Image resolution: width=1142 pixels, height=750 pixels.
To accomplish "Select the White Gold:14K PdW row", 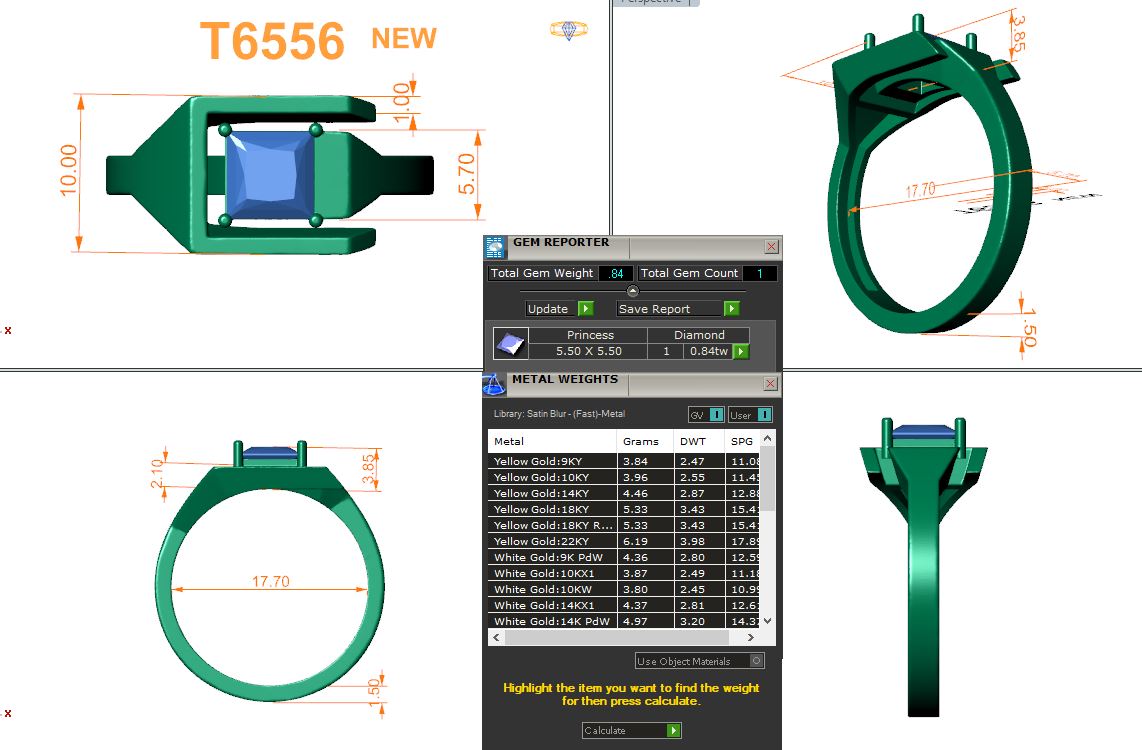I will pos(623,621).
